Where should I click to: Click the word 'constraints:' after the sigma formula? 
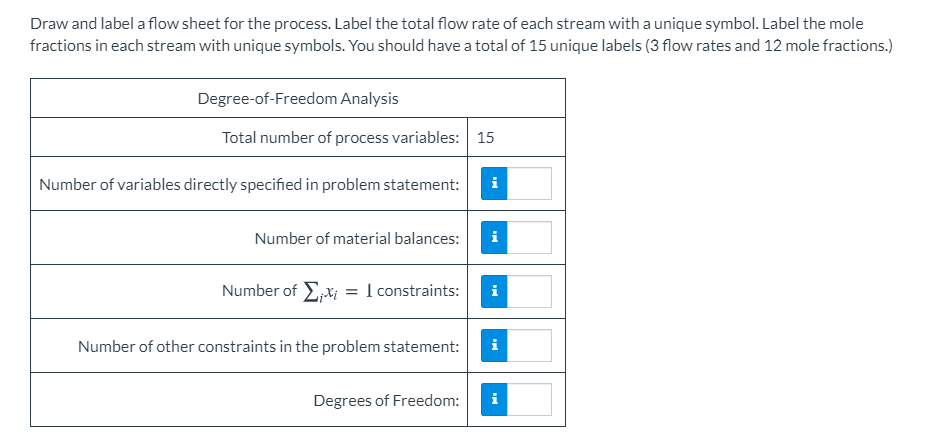click(419, 291)
